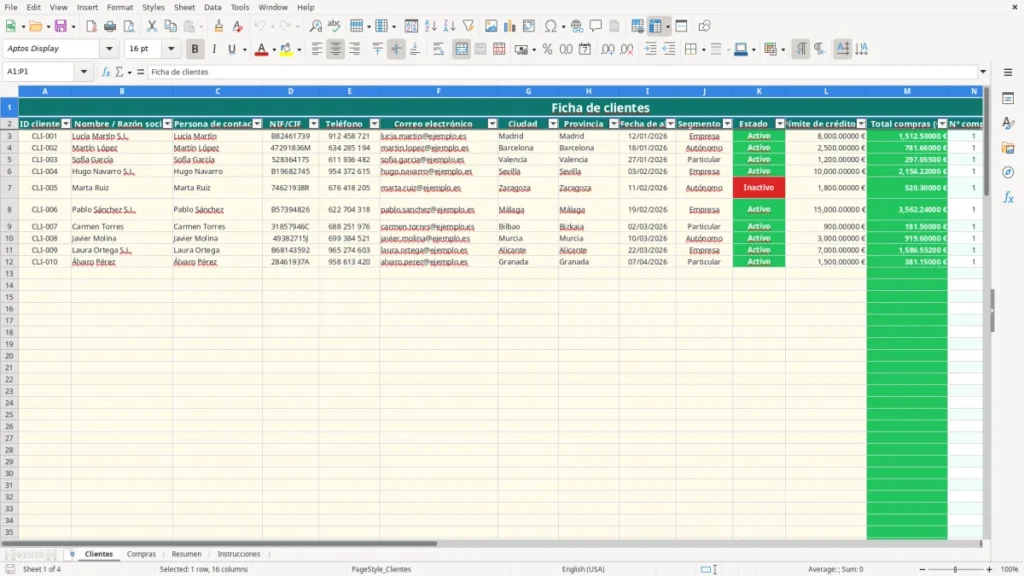Toggle Bold formatting

pos(195,49)
